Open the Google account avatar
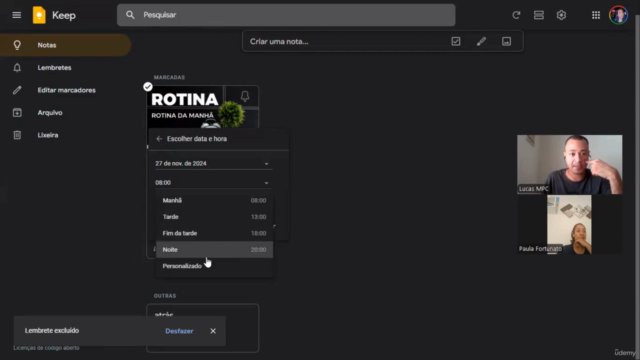Image resolution: width=640 pixels, height=360 pixels. coord(618,15)
